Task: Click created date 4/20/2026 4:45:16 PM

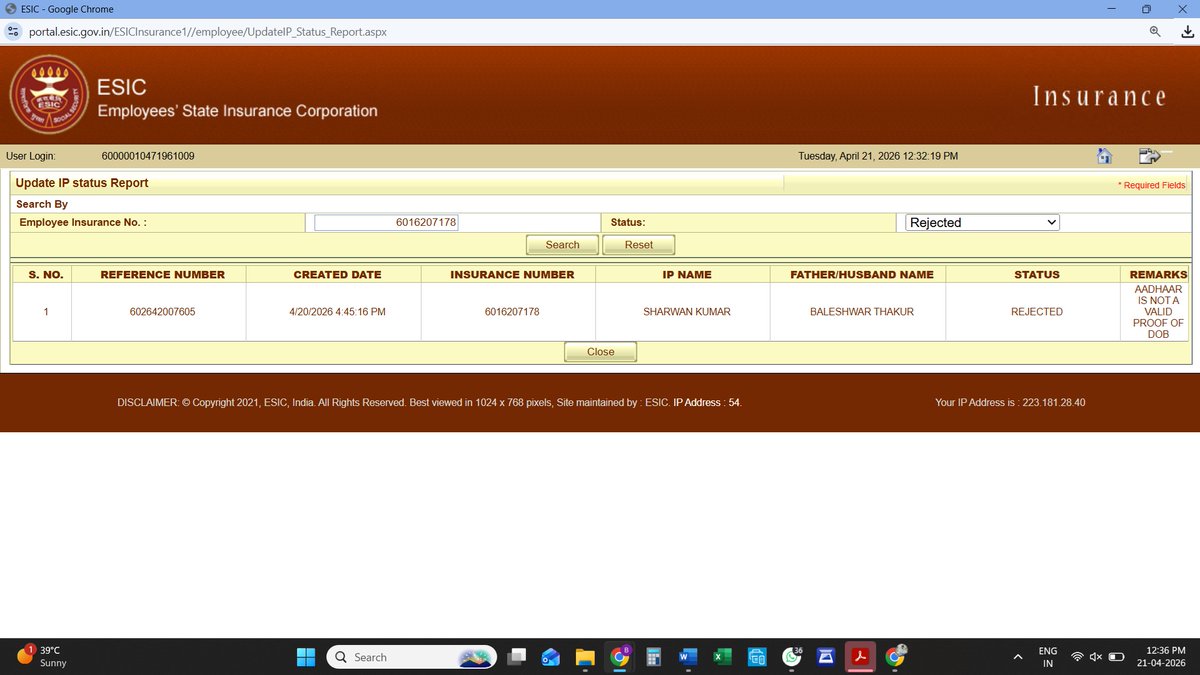Action: tap(335, 312)
